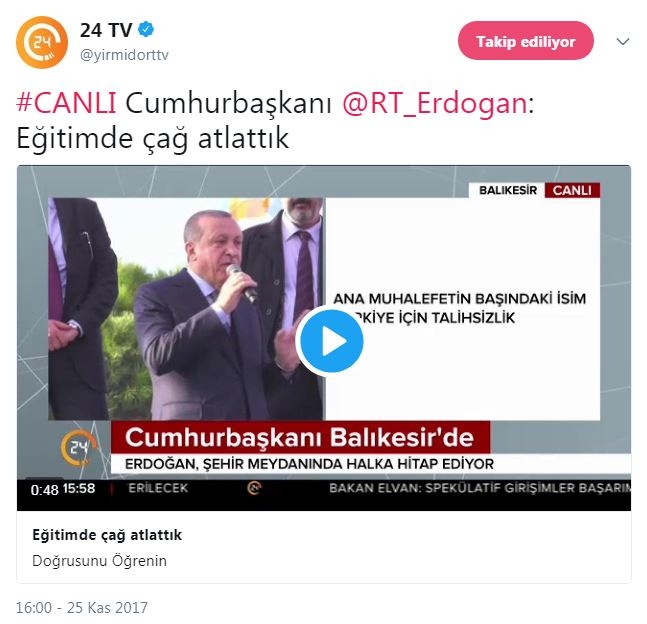Click the 24 TV account name
Viewport: 647px width, 624px height.
click(x=106, y=30)
